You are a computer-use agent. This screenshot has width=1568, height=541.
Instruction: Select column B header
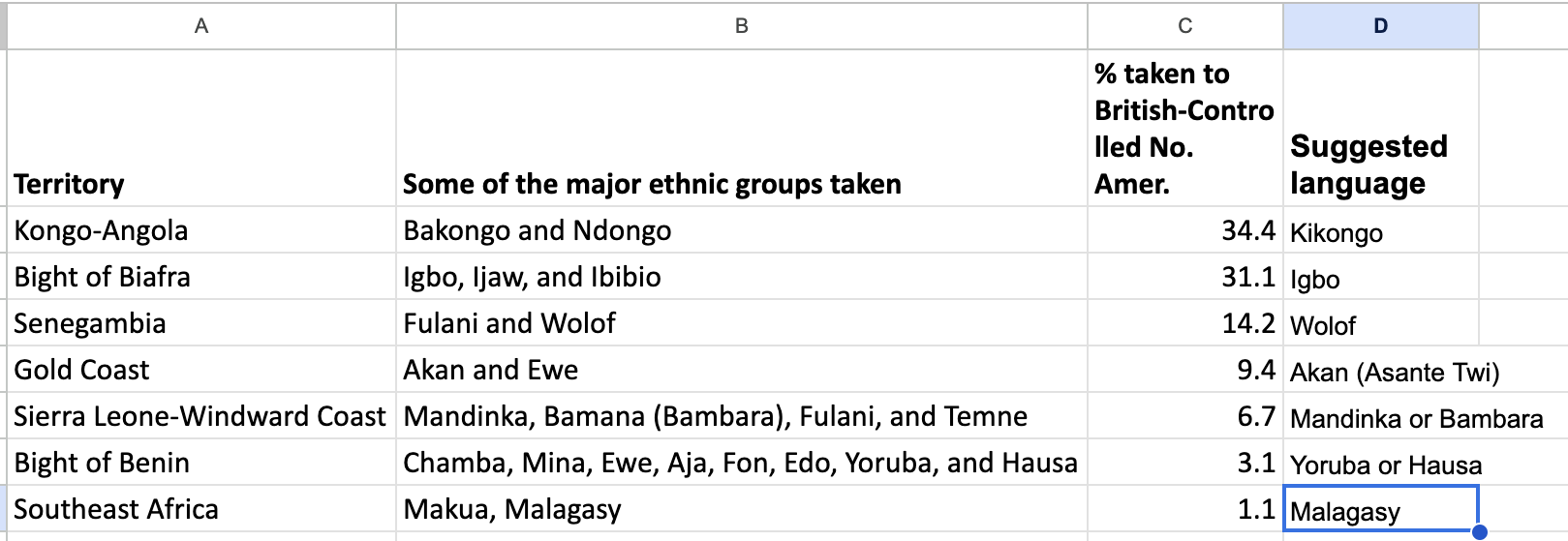tap(741, 26)
